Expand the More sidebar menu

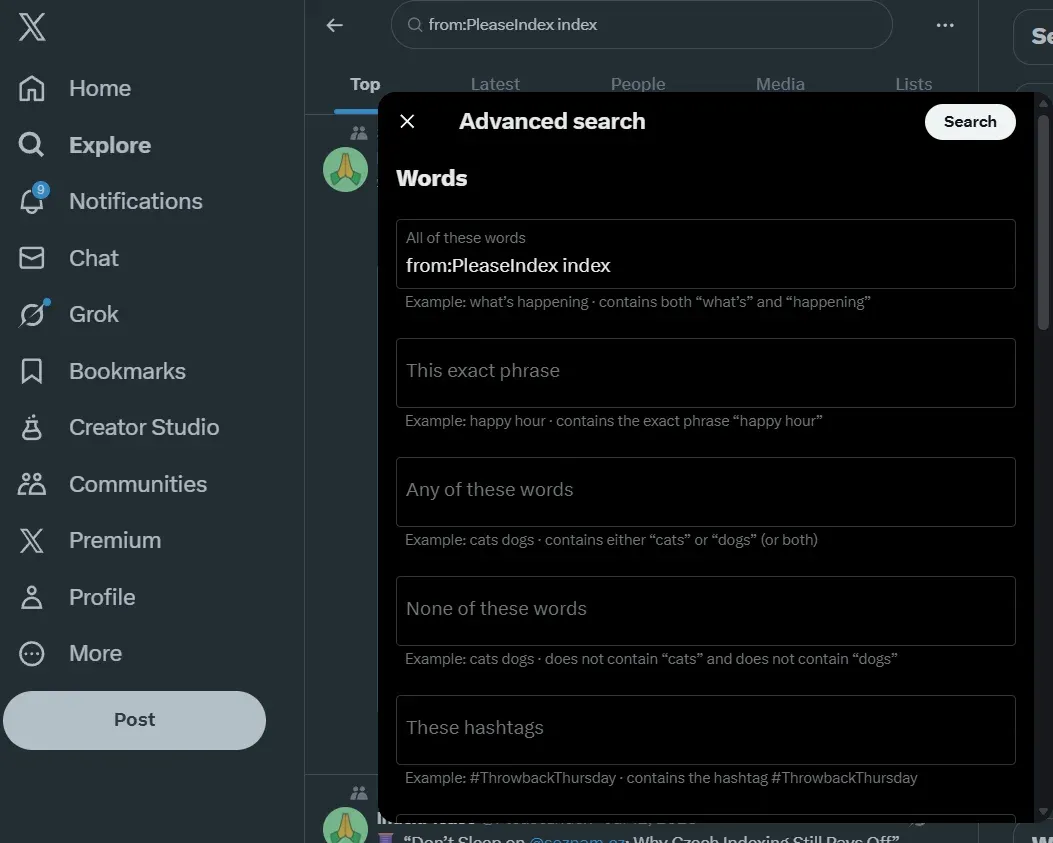click(x=95, y=653)
